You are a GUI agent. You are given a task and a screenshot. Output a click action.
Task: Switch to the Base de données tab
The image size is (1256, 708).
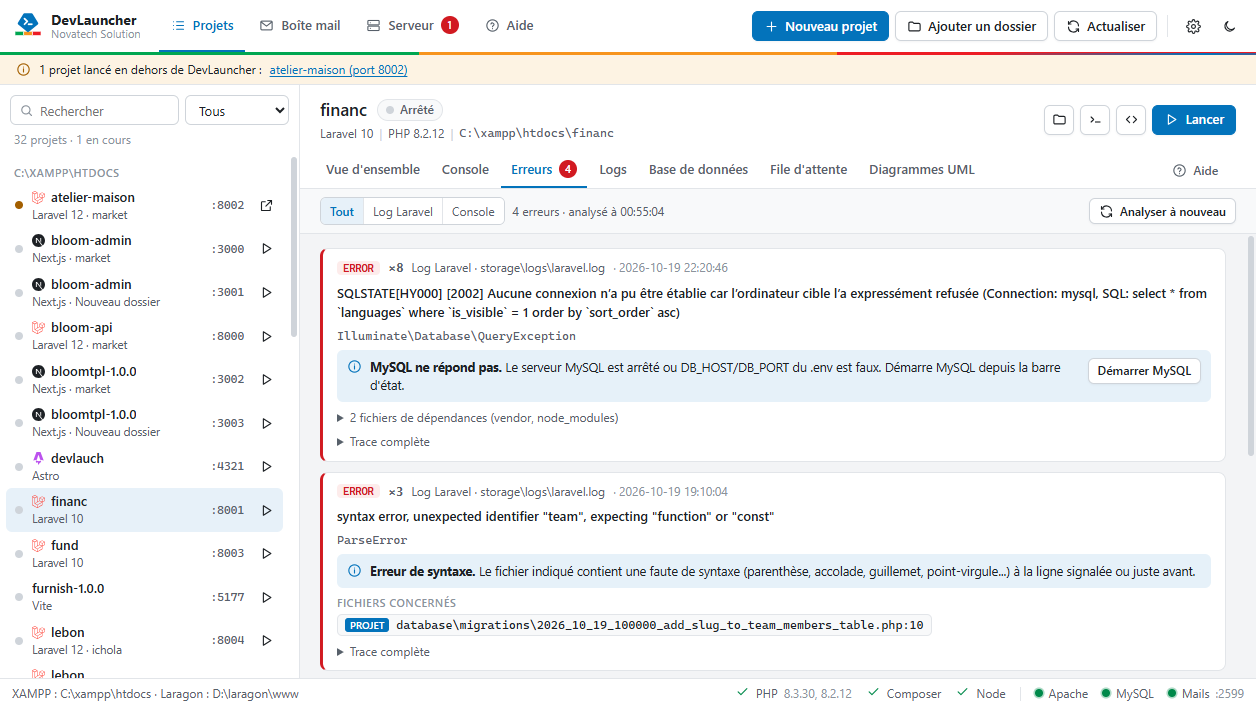pos(698,170)
